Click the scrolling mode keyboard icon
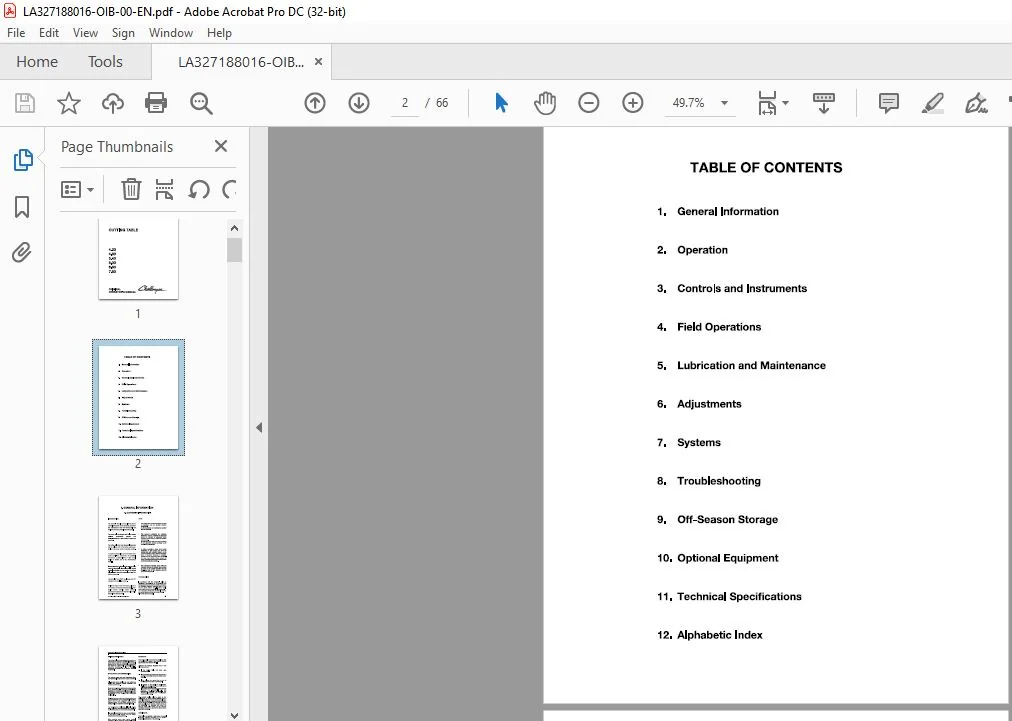The image size is (1012, 721). click(x=824, y=103)
